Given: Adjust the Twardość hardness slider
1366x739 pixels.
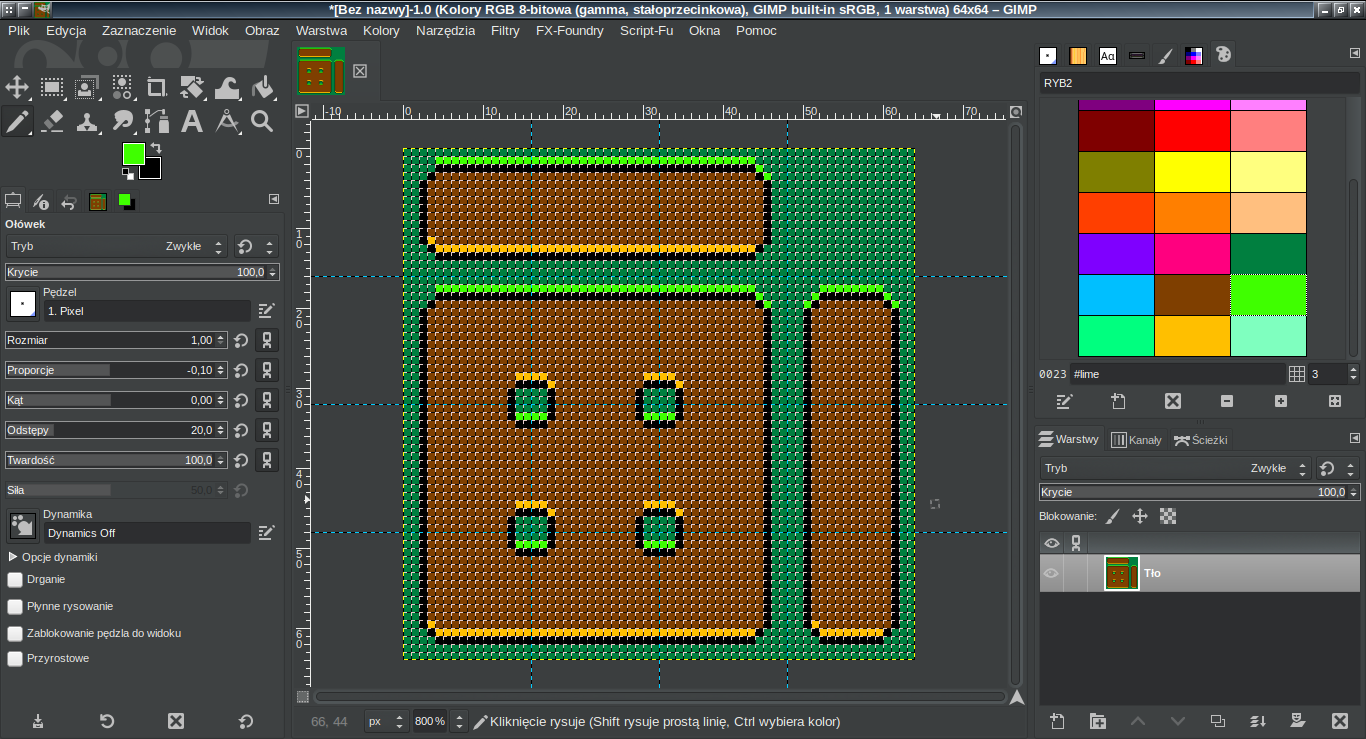Looking at the screenshot, I should click(116, 460).
